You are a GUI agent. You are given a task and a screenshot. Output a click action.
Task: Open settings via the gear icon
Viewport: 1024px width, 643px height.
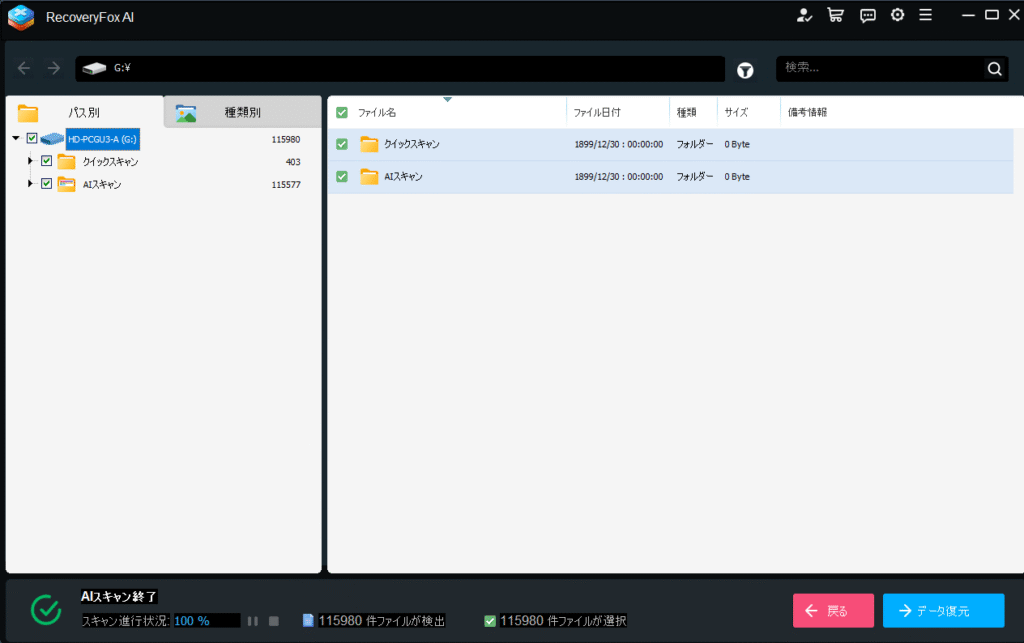(x=897, y=15)
